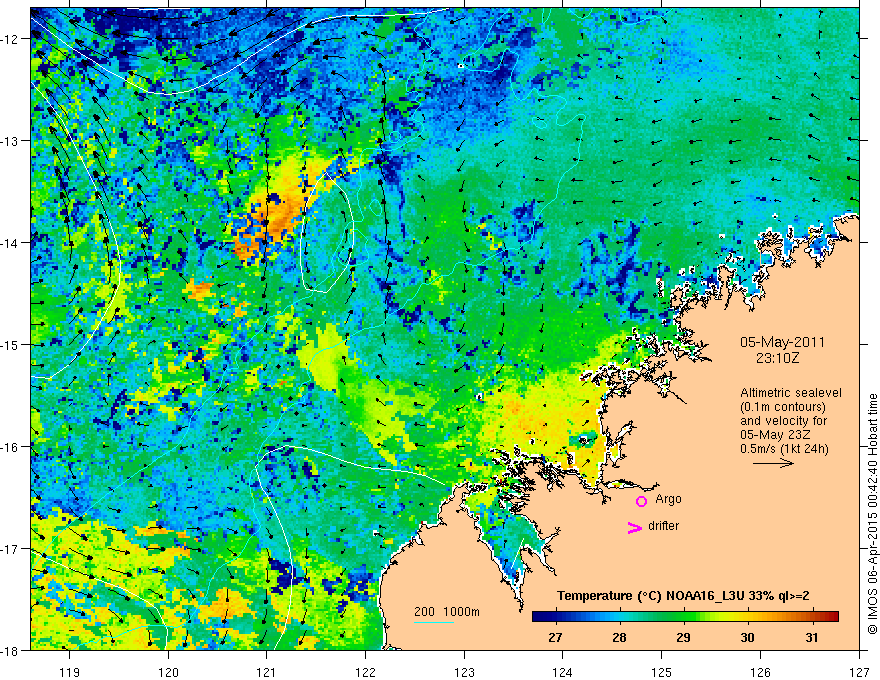This screenshot has width=880, height=680.
Task: Click the temperature color bar legend
Action: pyautogui.click(x=685, y=616)
